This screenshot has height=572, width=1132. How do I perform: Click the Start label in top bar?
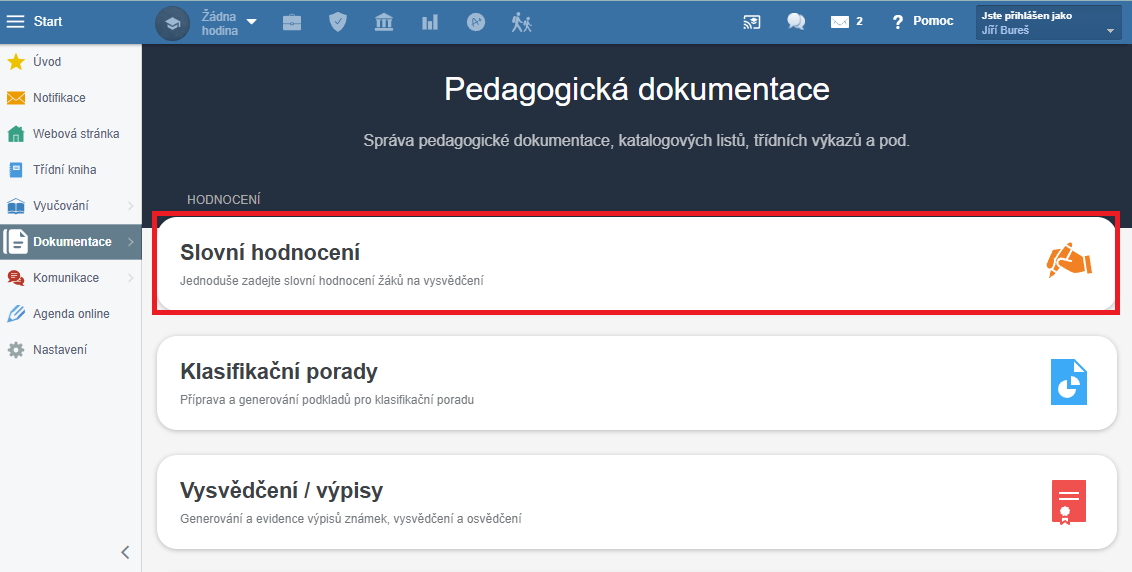point(48,22)
